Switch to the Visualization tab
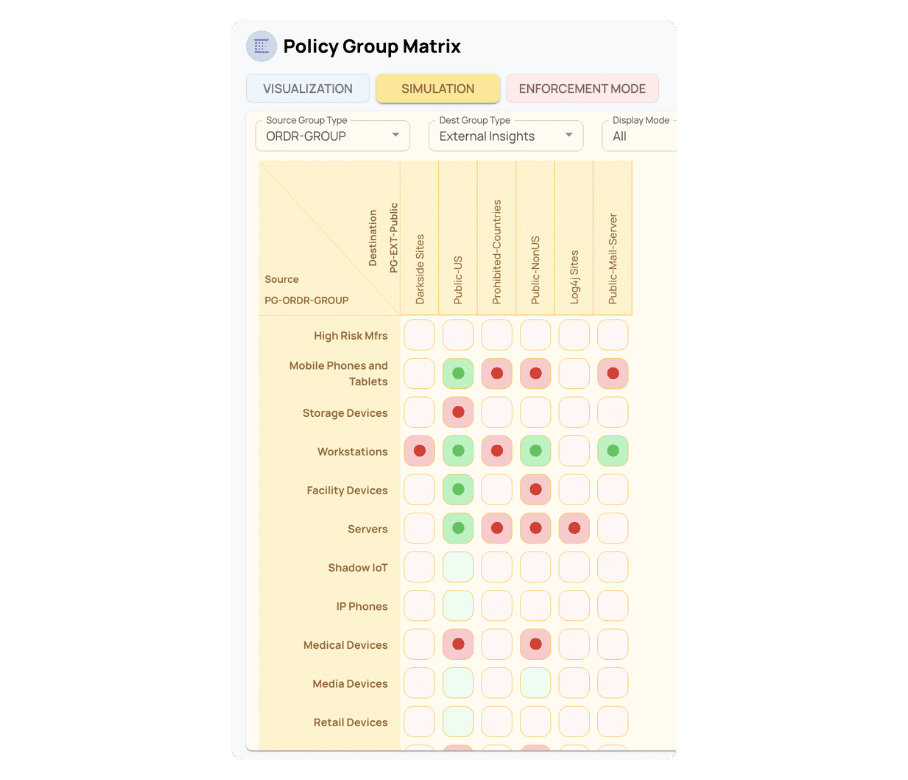 (x=307, y=89)
